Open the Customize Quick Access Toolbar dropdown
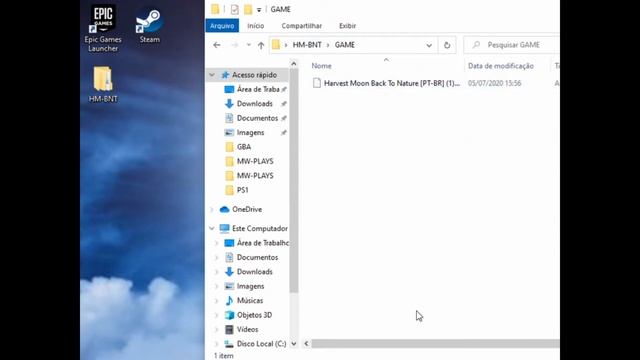640x360 pixels. (x=259, y=10)
